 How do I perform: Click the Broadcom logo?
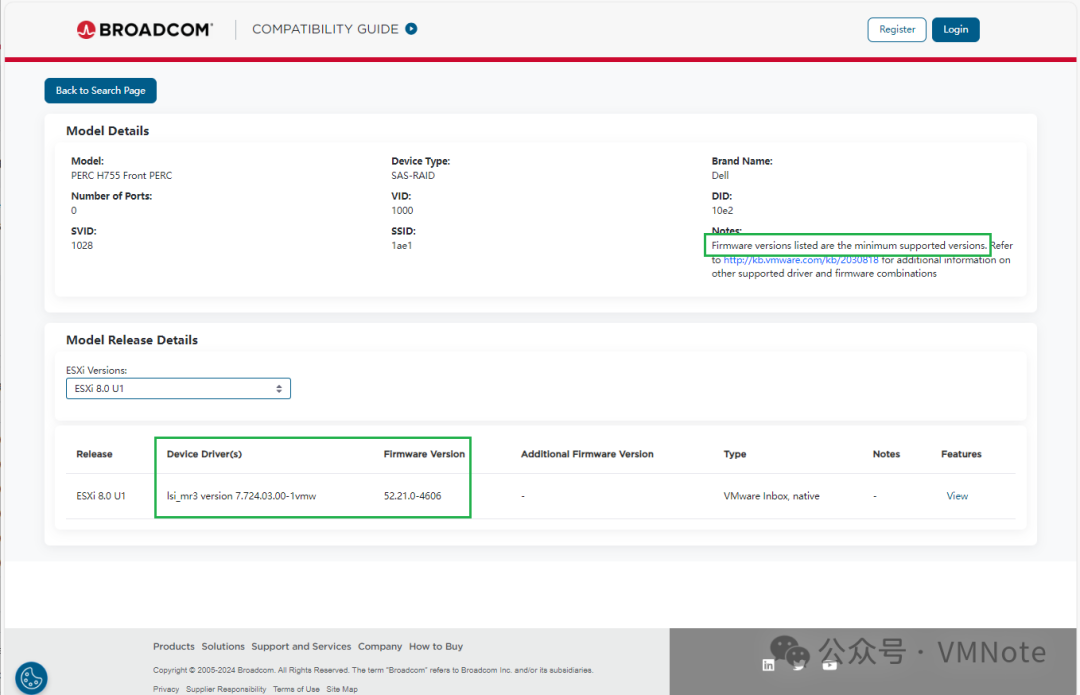(x=145, y=30)
